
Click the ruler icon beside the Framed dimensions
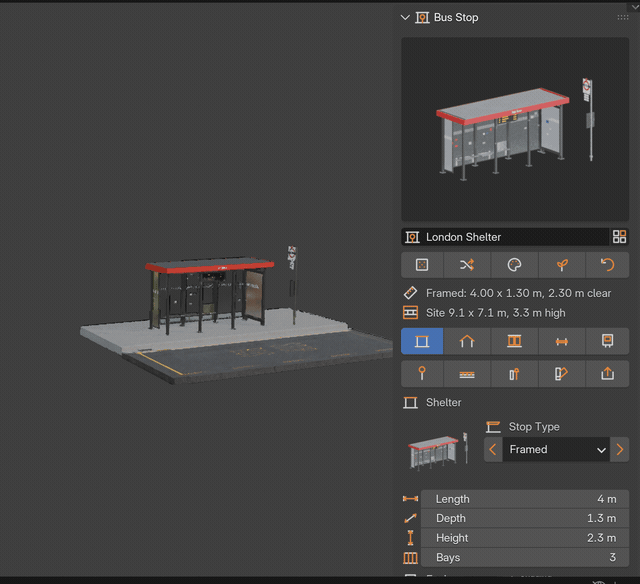point(410,293)
